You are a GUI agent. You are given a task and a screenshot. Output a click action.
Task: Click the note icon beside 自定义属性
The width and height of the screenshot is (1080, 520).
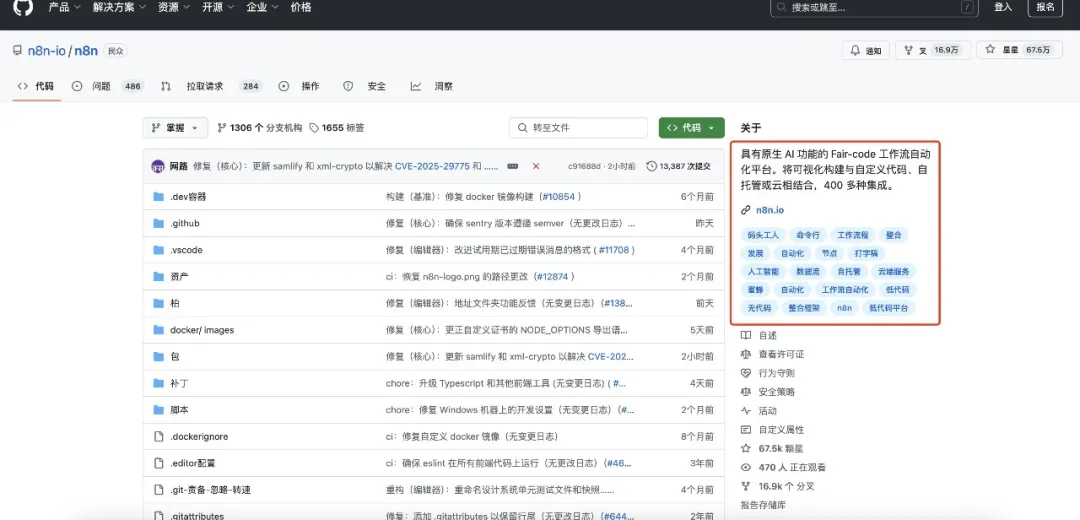click(745, 429)
